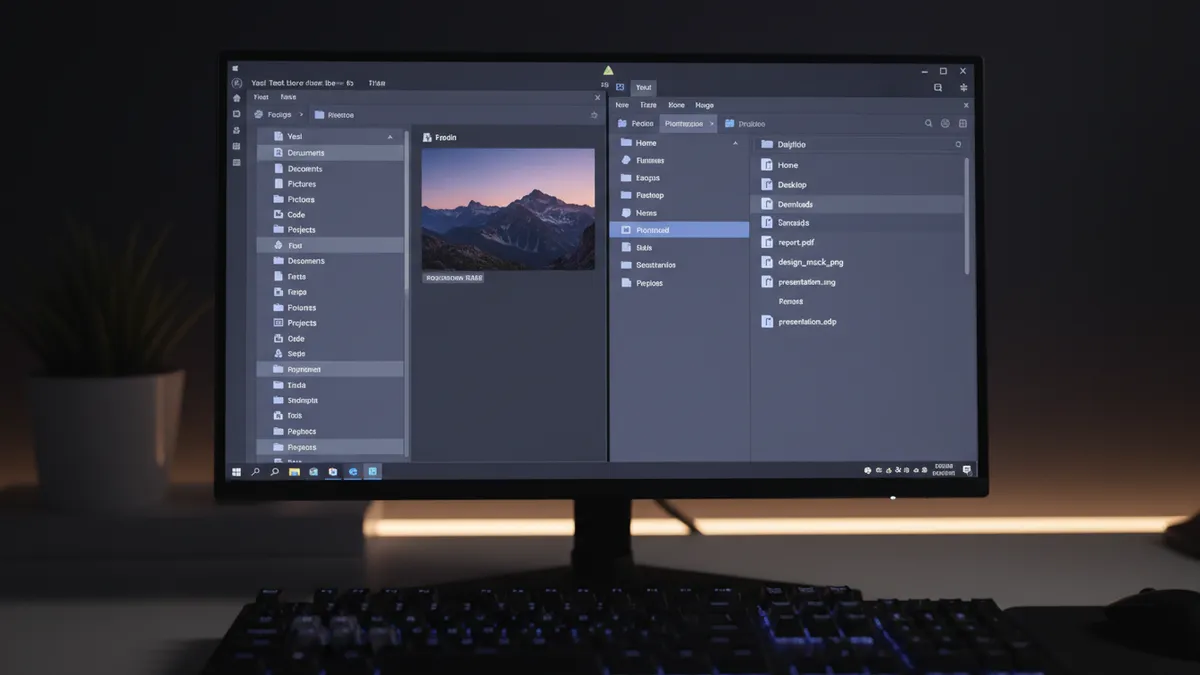Click the star favorite icon in left pane
Screen dimensions: 1200x675
coord(594,115)
